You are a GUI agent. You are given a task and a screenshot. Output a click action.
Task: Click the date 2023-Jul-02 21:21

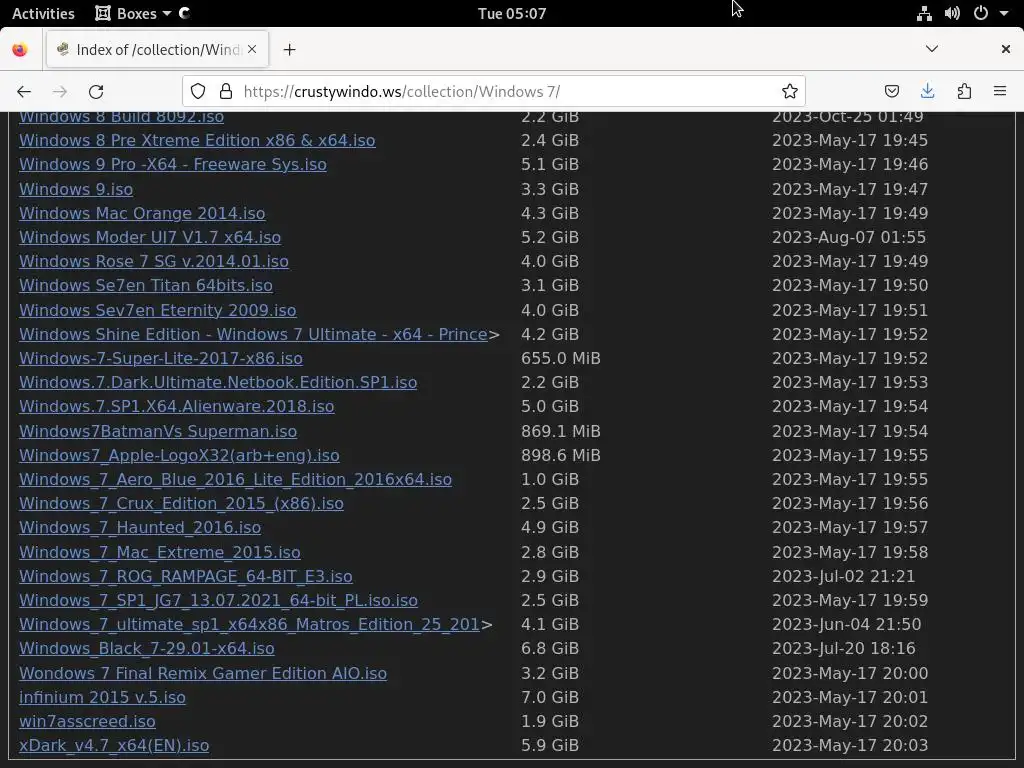click(843, 577)
